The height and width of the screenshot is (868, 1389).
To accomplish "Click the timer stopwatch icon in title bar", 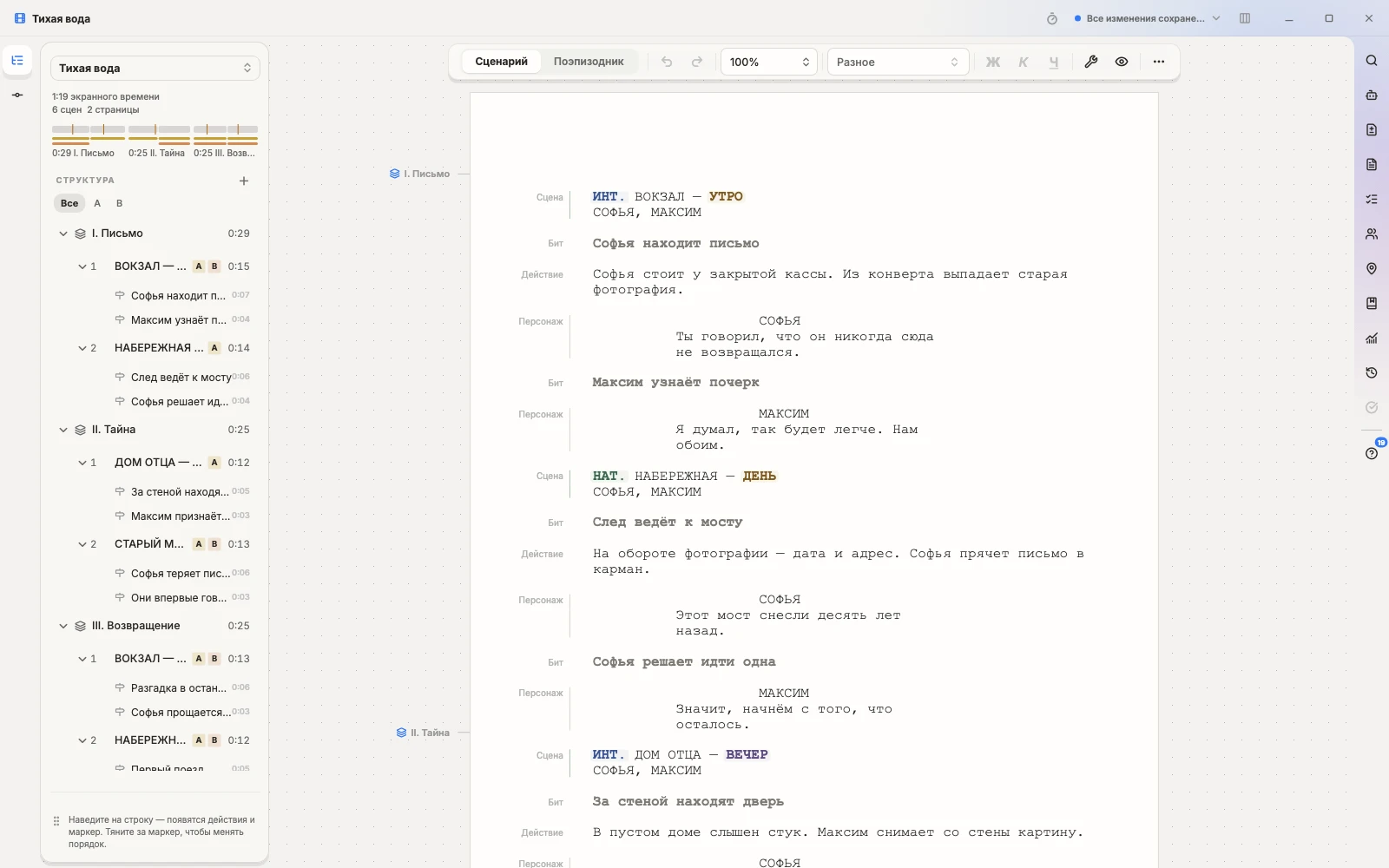I will 1052,18.
